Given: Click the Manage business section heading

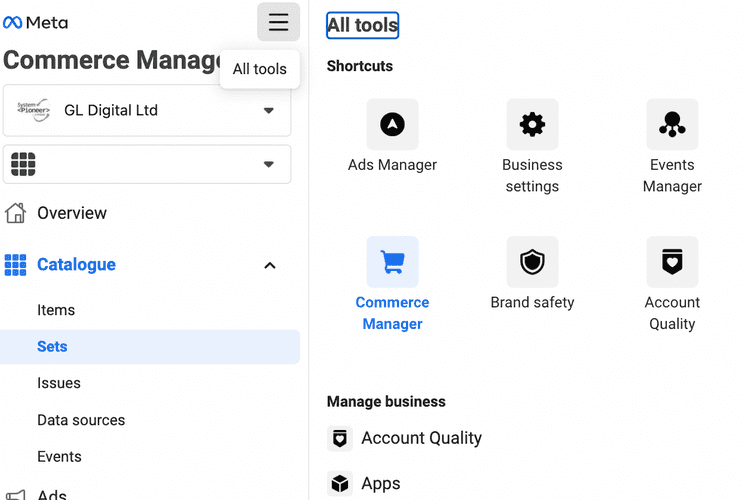Looking at the screenshot, I should point(386,402).
